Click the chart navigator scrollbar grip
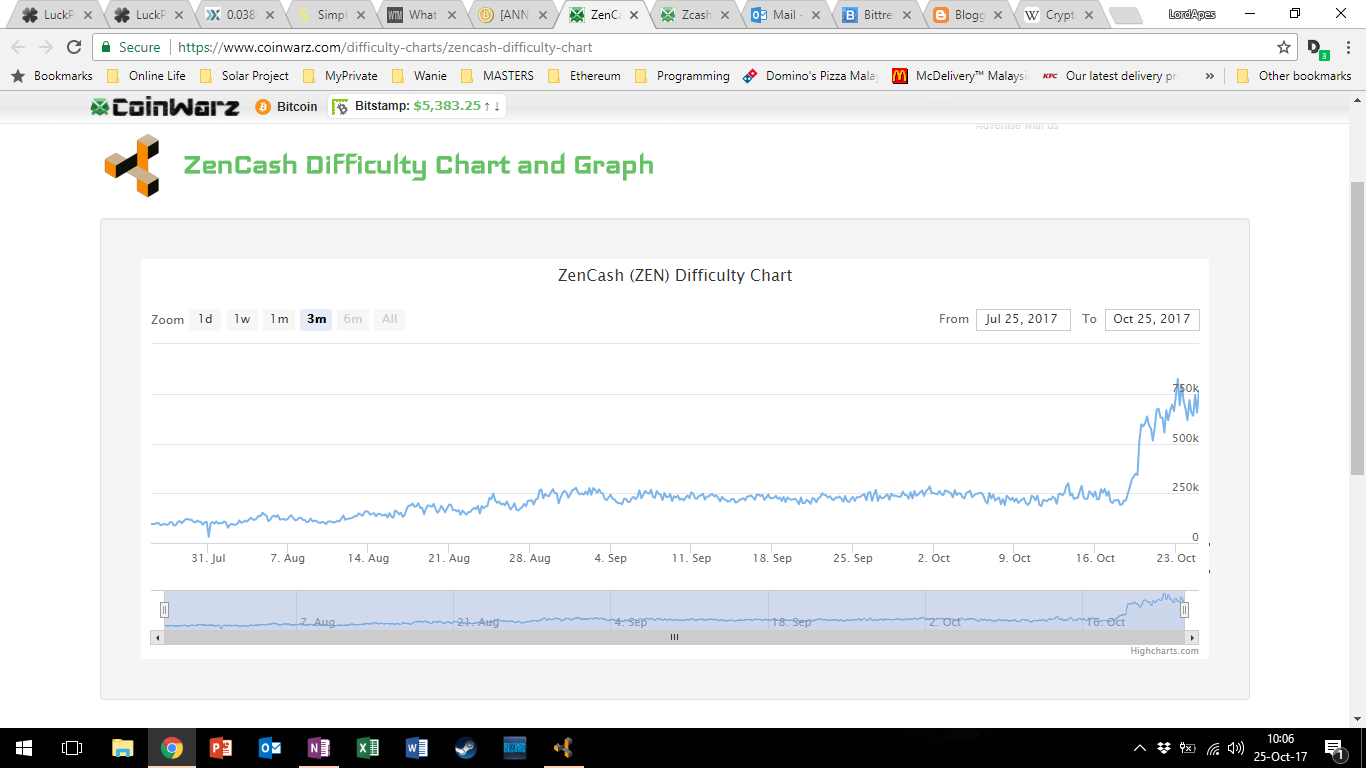Screen dimensions: 1366x768 [x=674, y=637]
